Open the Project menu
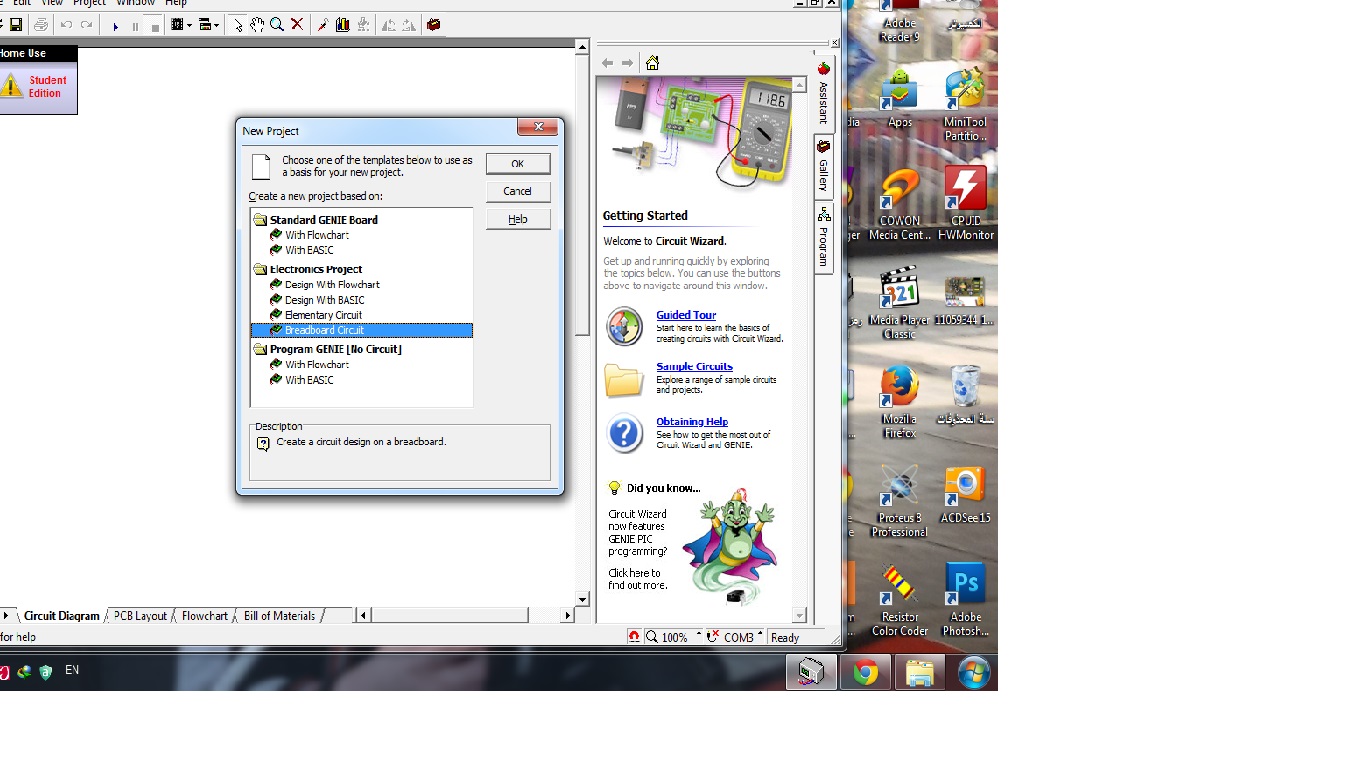 [x=89, y=3]
